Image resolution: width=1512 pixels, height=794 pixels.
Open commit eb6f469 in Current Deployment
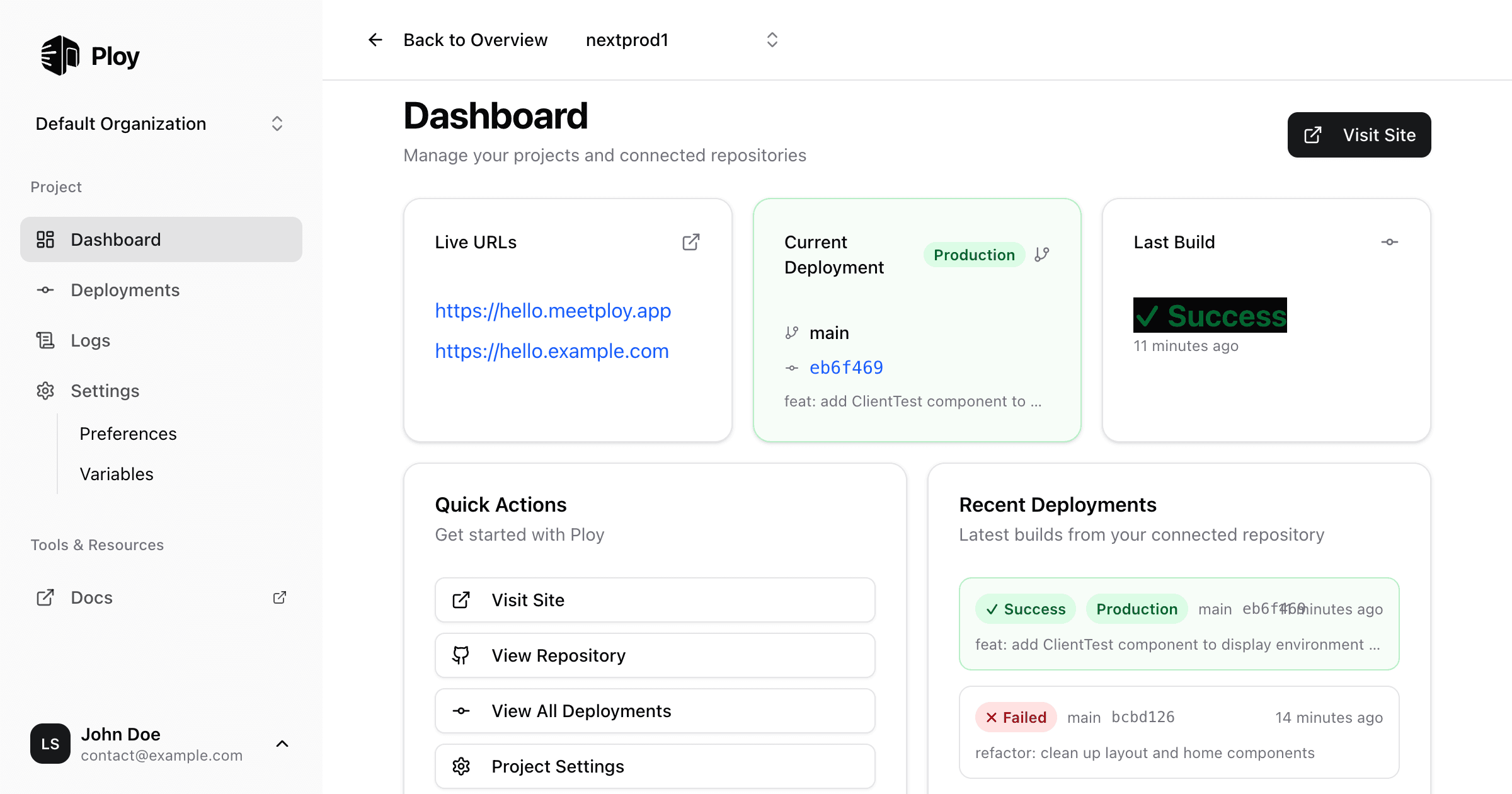pos(846,367)
